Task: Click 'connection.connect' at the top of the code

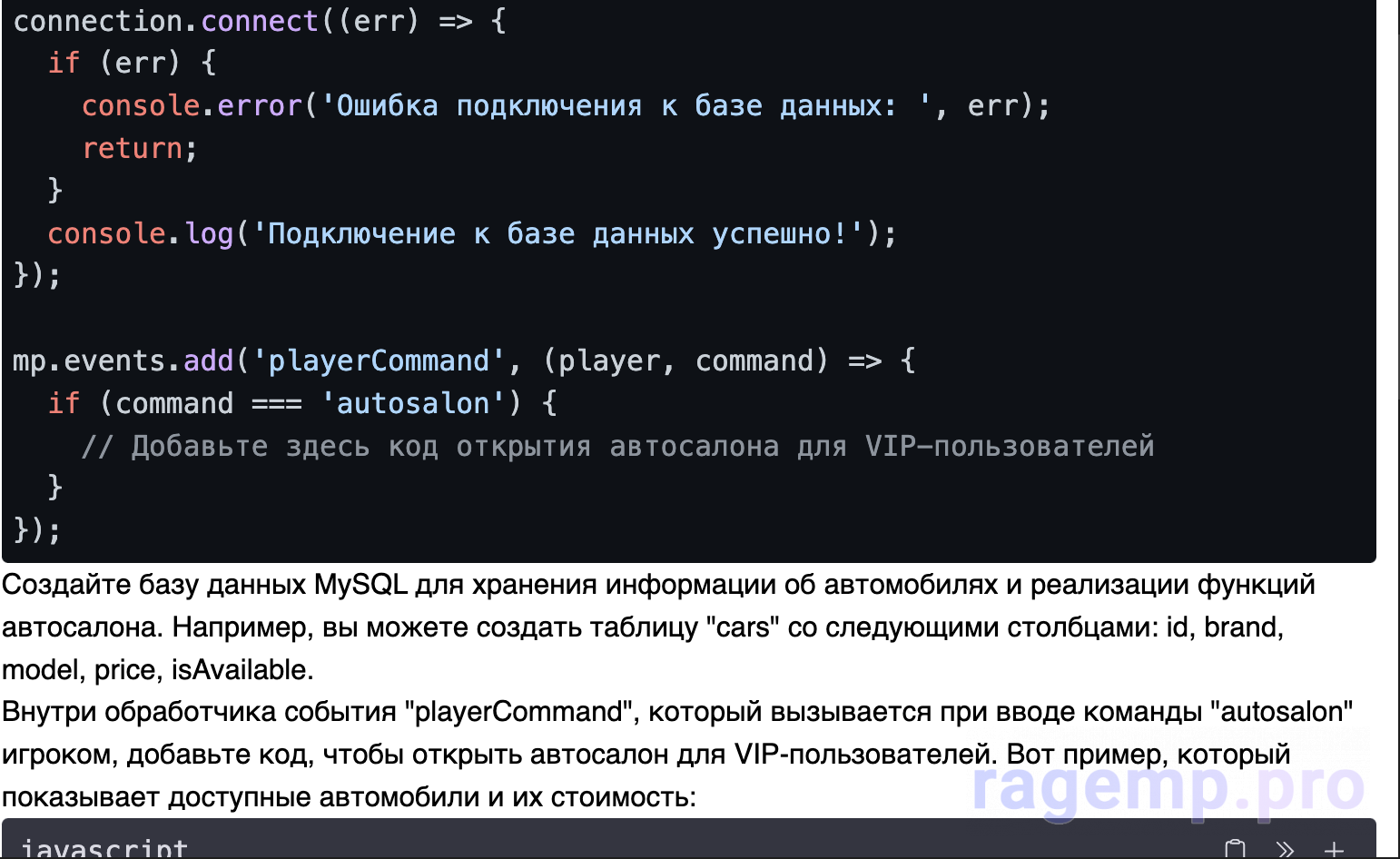Action: coord(165,20)
